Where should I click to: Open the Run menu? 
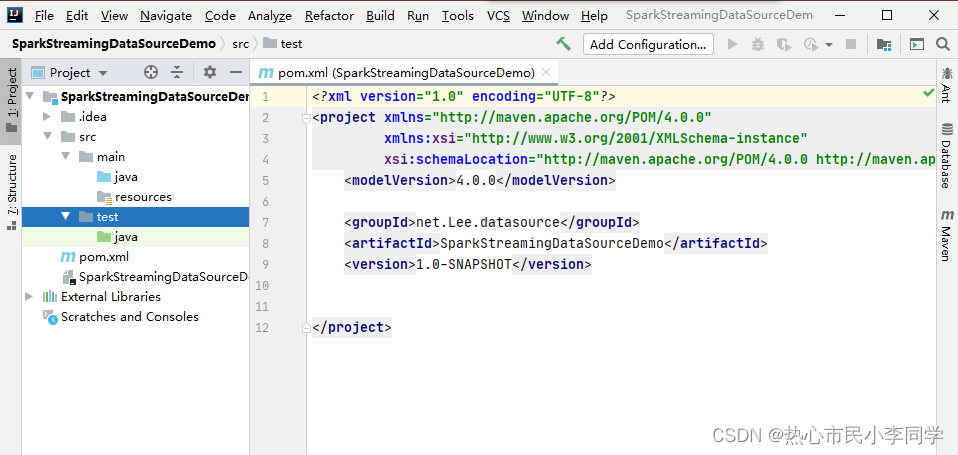(x=418, y=16)
